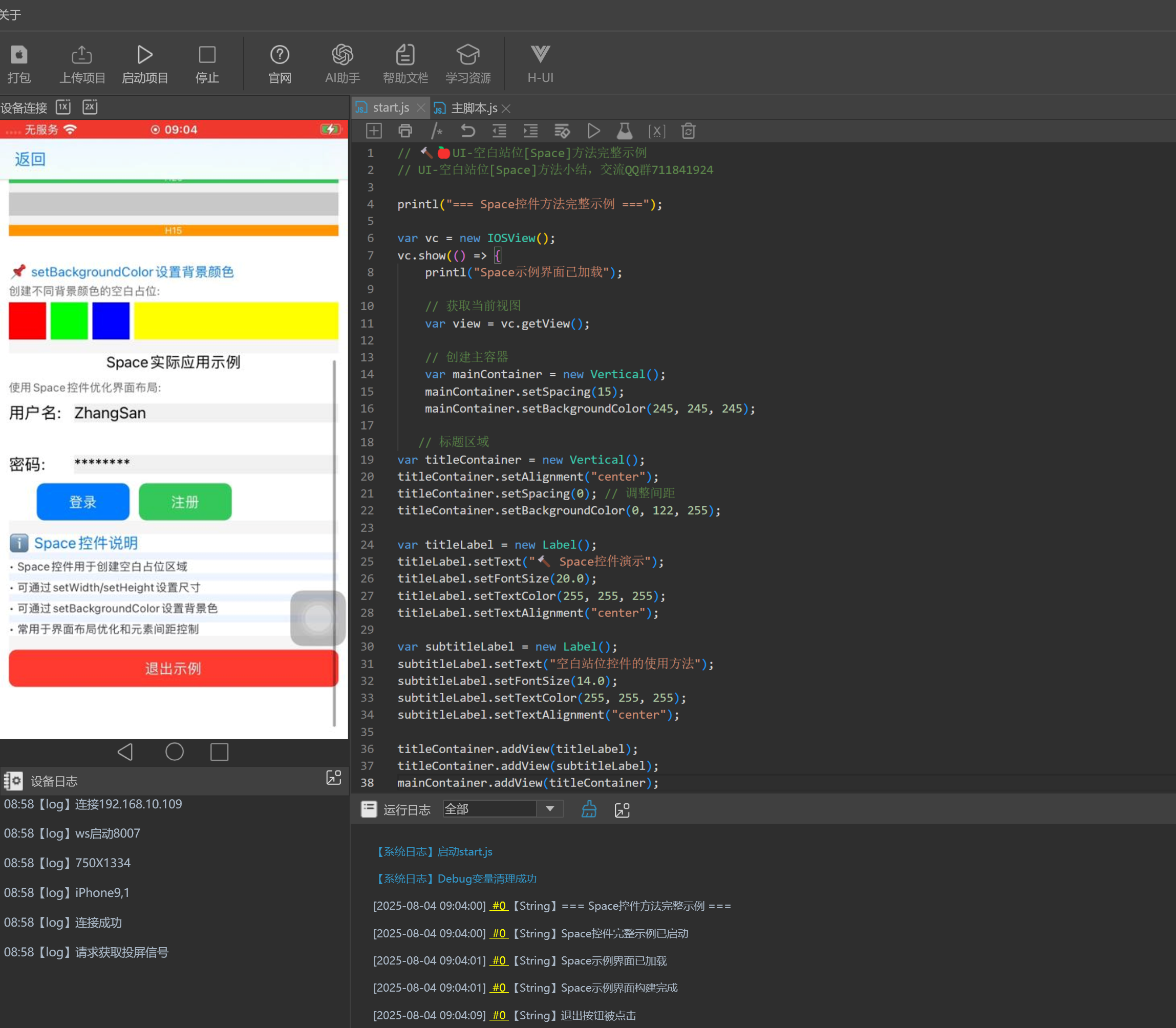Decrease indent with outdent icon

tap(499, 131)
